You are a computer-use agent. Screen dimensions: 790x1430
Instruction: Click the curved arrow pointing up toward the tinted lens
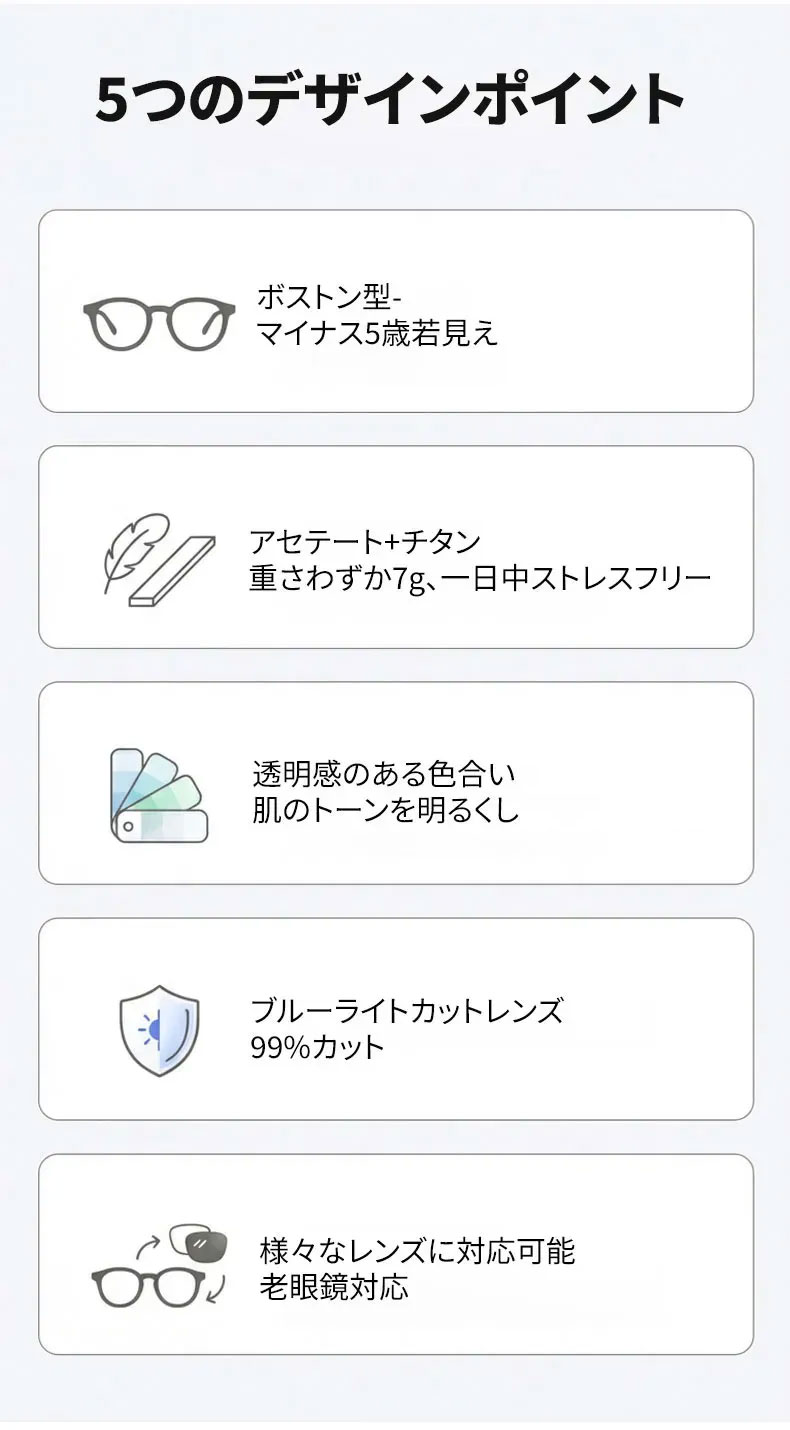pos(146,1243)
